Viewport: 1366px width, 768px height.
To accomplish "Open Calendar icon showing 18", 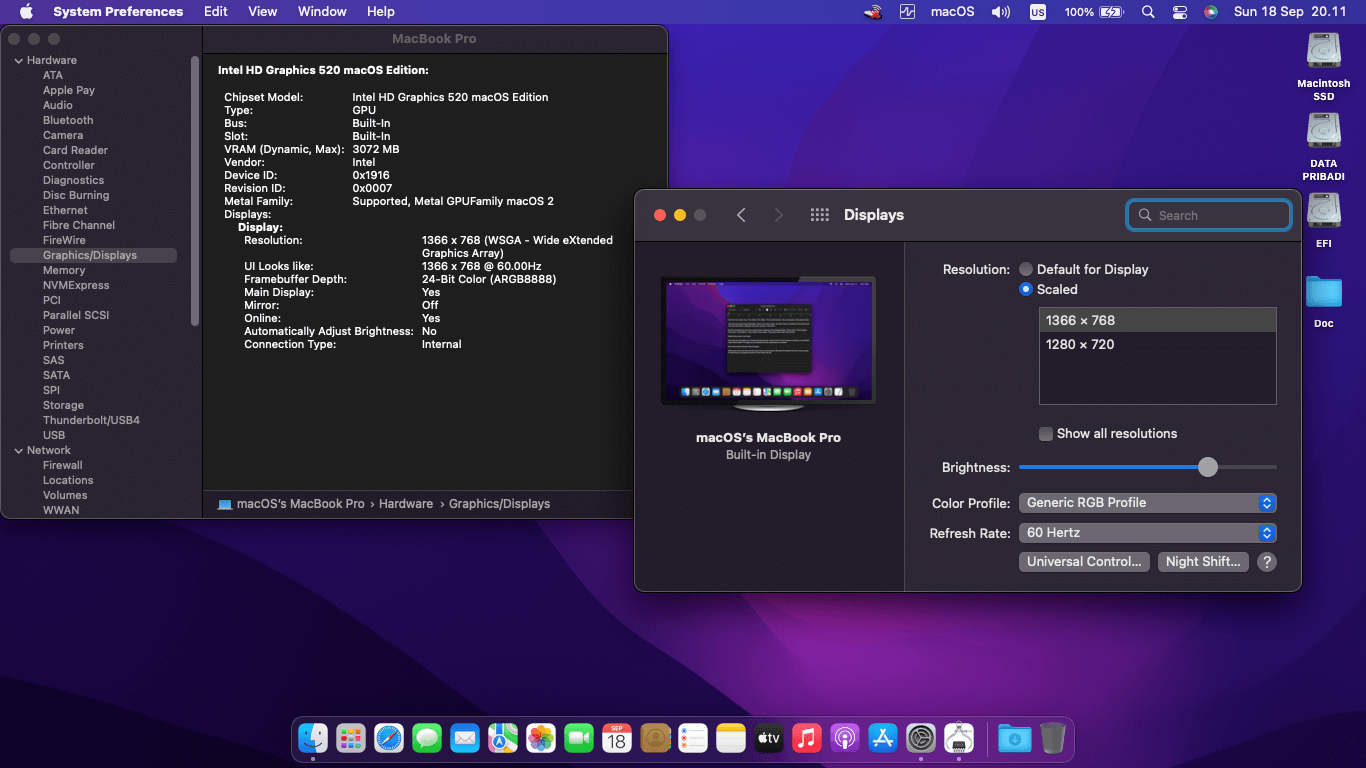I will click(617, 739).
